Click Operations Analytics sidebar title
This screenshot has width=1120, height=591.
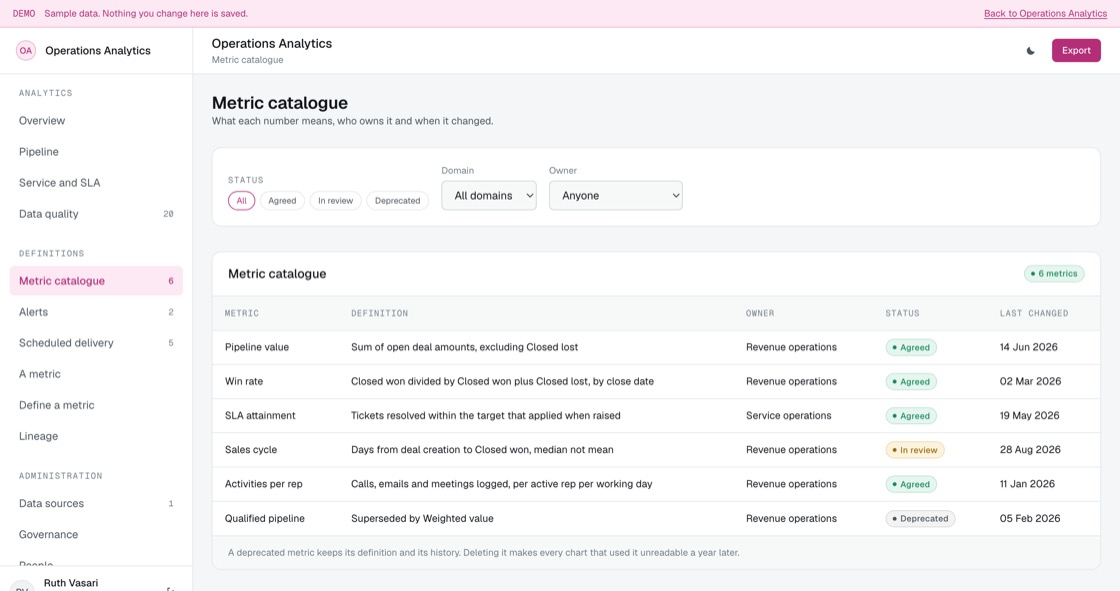coord(98,51)
